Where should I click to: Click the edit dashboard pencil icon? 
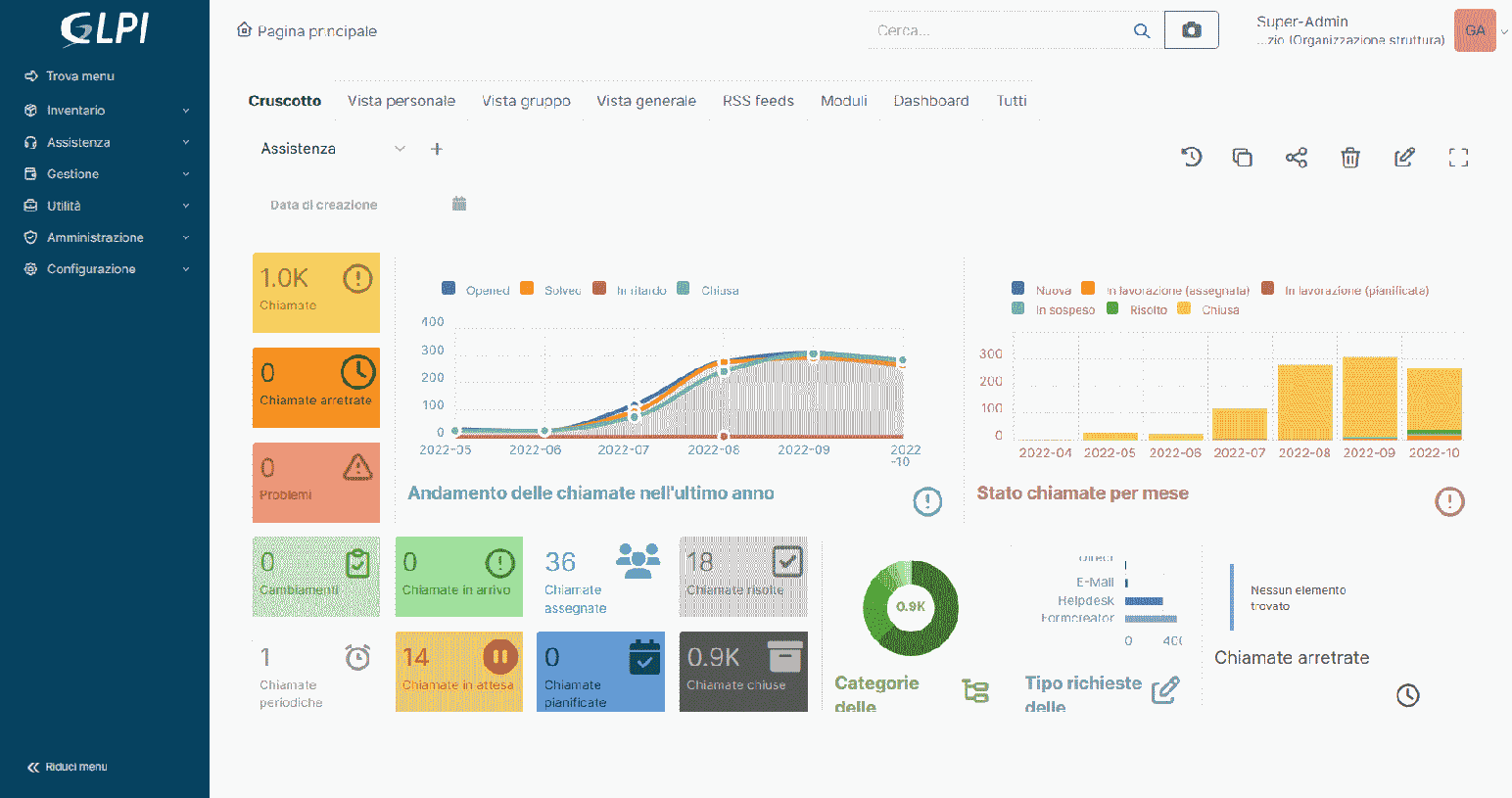[1404, 157]
